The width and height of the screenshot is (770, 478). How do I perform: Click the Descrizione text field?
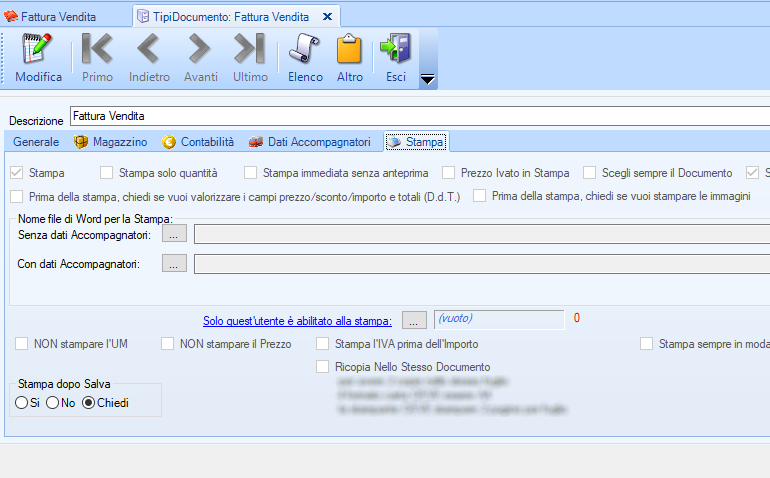click(x=420, y=116)
